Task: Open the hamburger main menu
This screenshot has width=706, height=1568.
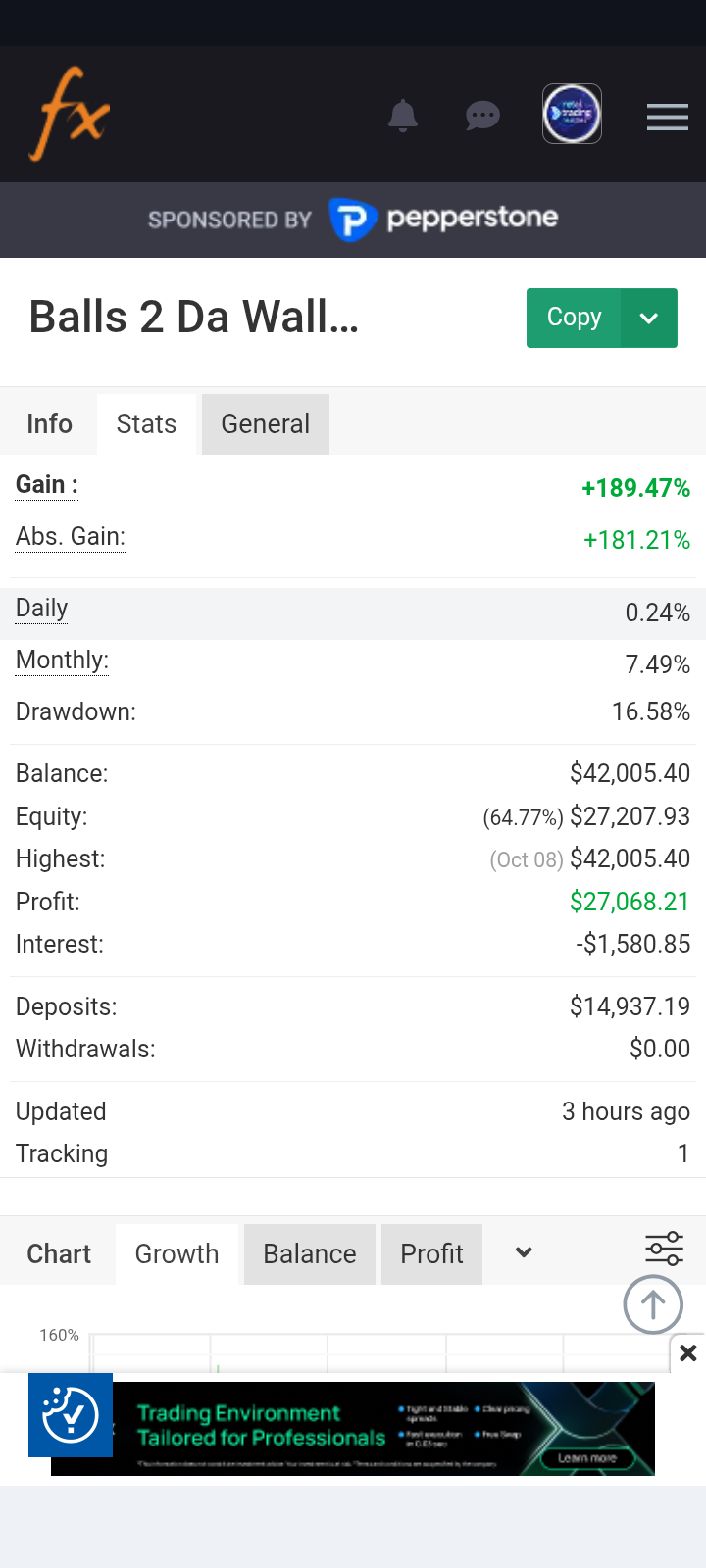Action: click(x=667, y=118)
